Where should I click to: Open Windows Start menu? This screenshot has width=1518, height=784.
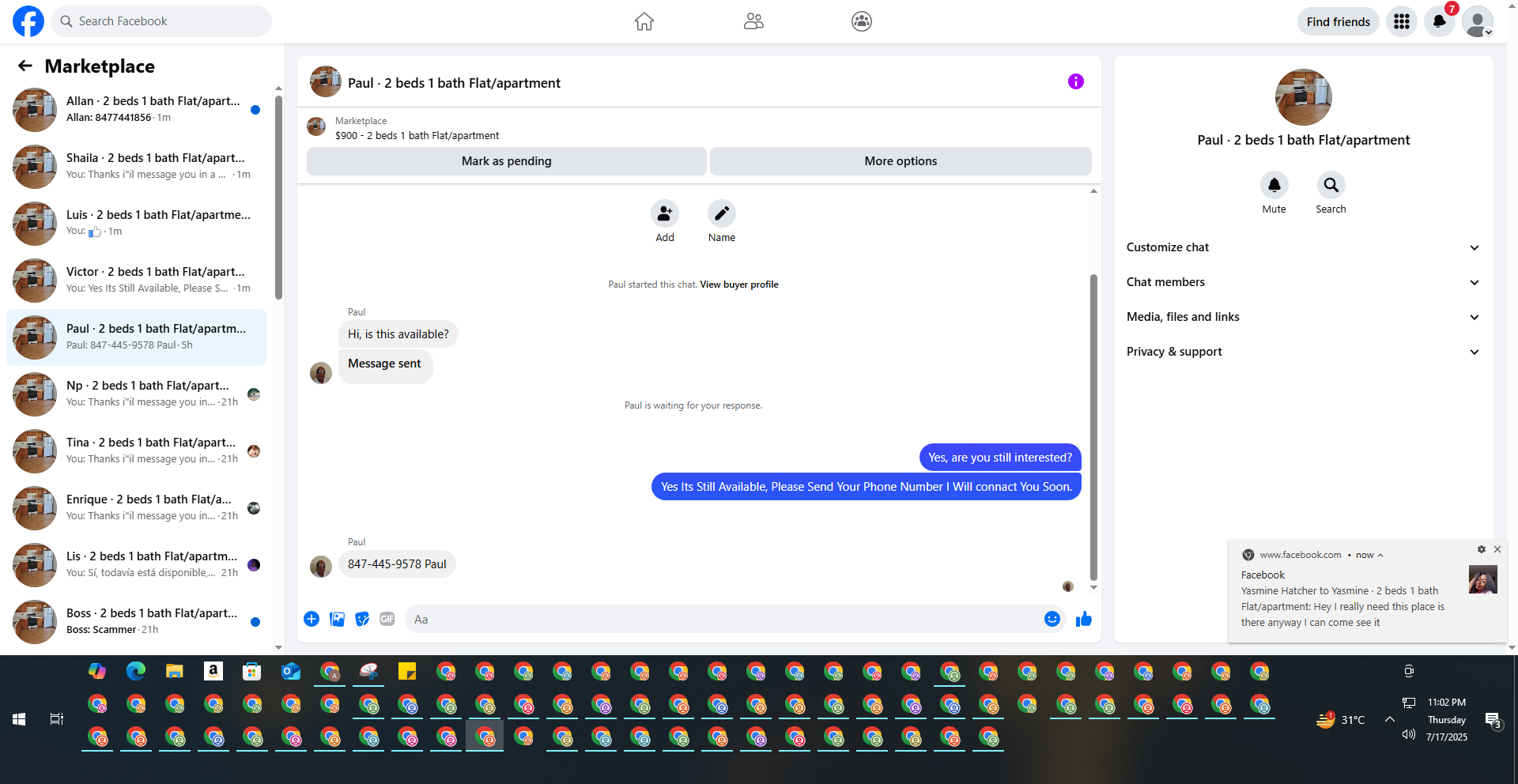click(x=19, y=719)
